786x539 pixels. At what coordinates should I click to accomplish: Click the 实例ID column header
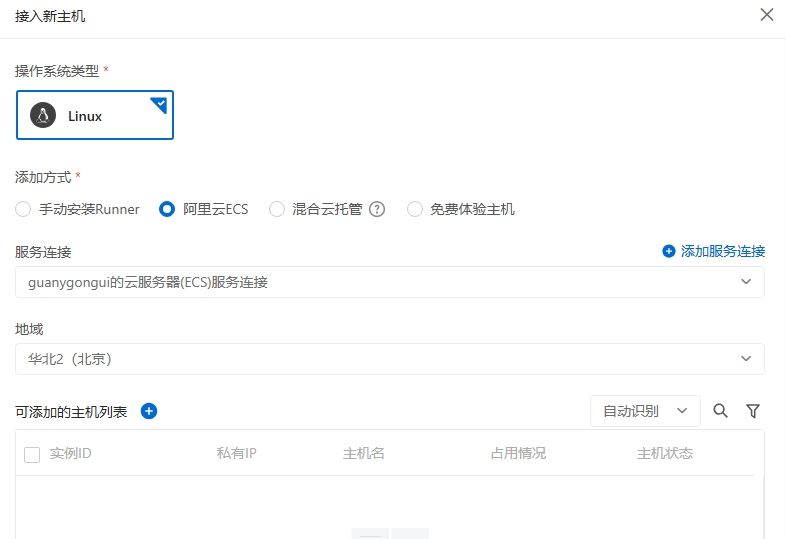(x=70, y=453)
